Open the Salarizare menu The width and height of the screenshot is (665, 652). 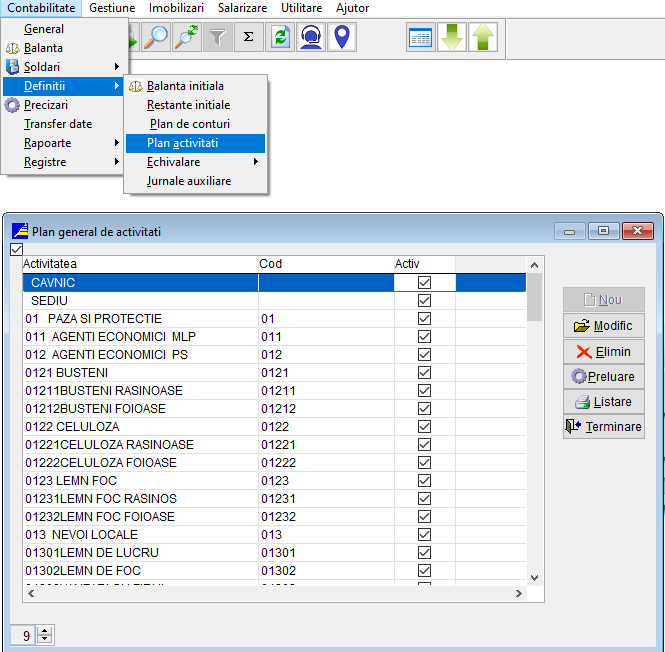pos(242,8)
